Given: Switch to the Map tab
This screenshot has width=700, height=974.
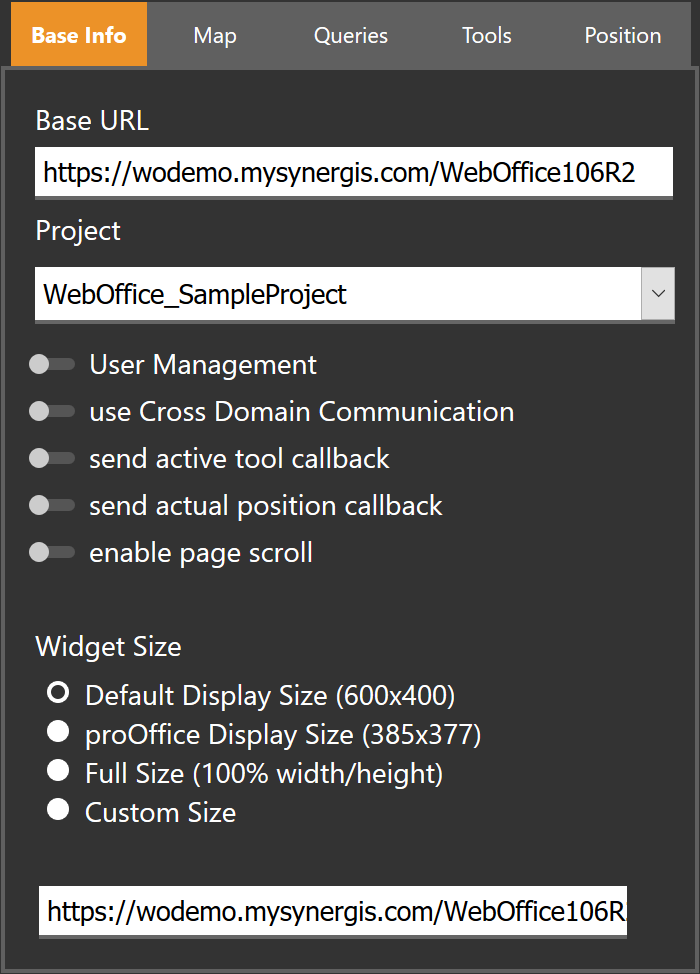Looking at the screenshot, I should pos(215,35).
